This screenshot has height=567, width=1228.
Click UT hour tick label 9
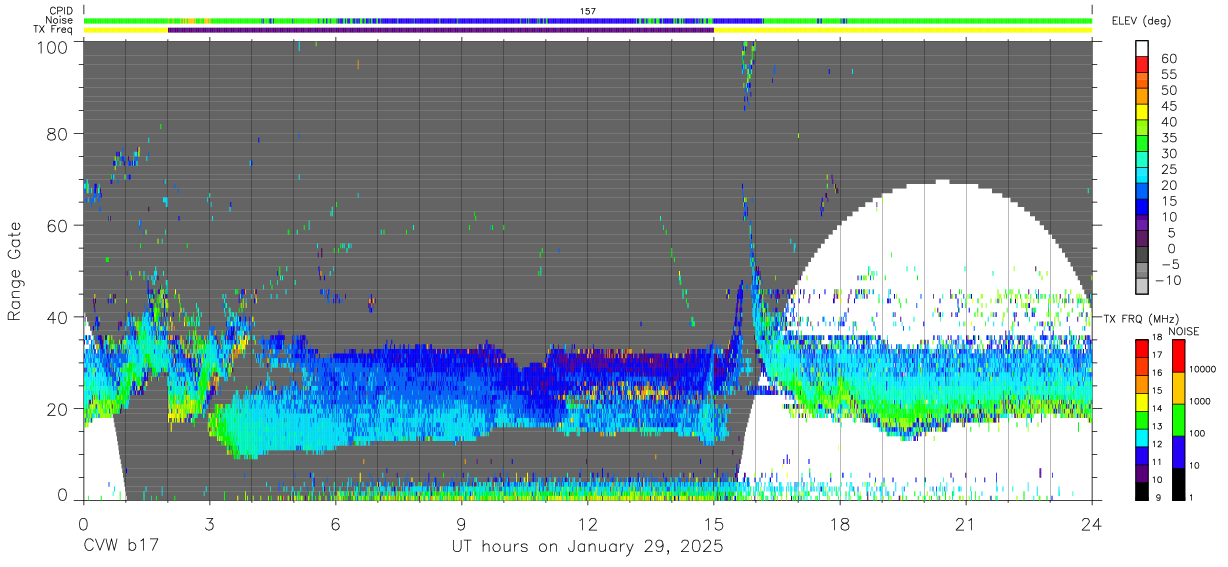[x=461, y=523]
